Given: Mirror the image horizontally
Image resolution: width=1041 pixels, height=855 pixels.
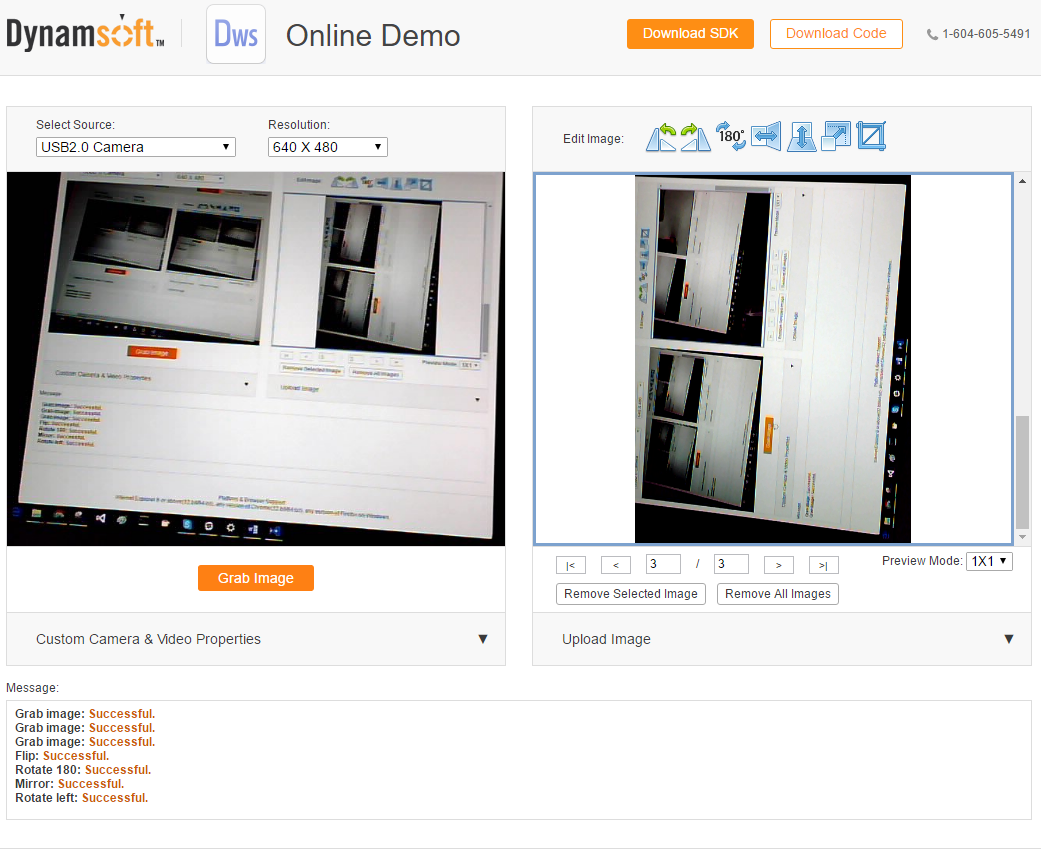Looking at the screenshot, I should coord(766,136).
